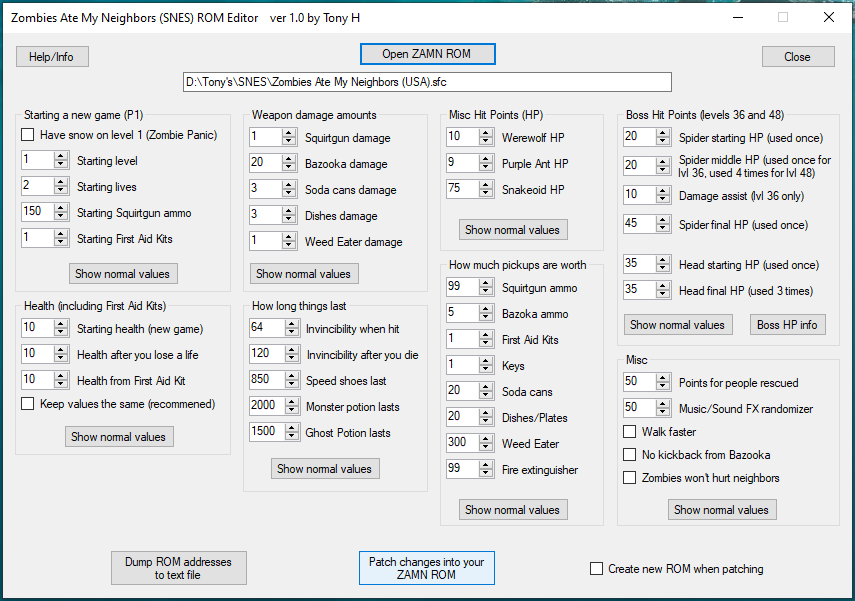Screen dimensions: 855x601
Task: Increase Werewolf HP using up arrow
Action: pyautogui.click(x=485, y=133)
